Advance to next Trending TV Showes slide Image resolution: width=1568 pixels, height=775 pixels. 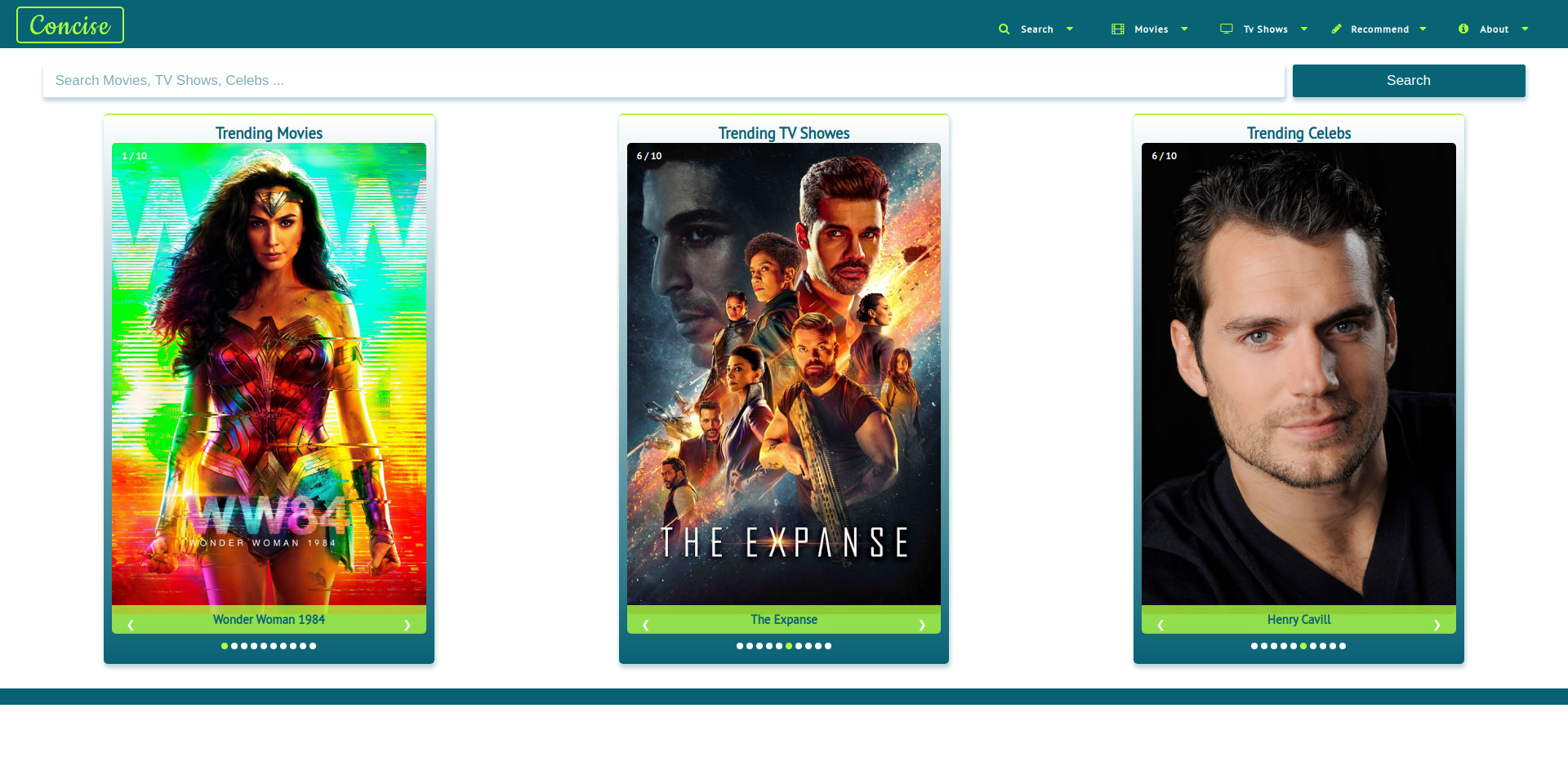[x=922, y=625]
